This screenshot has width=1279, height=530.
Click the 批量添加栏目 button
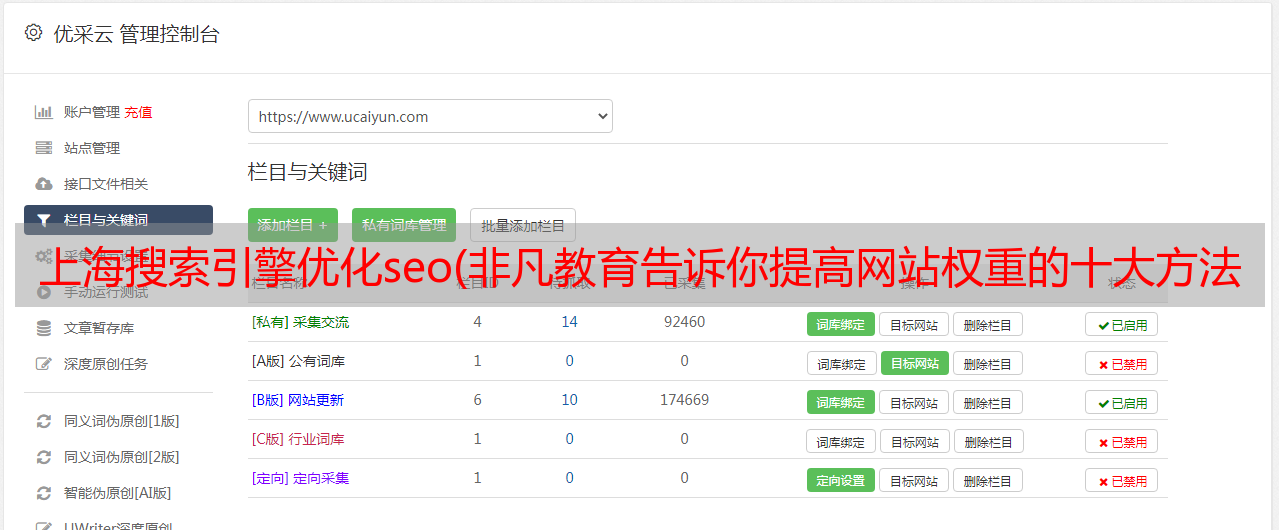tap(523, 225)
